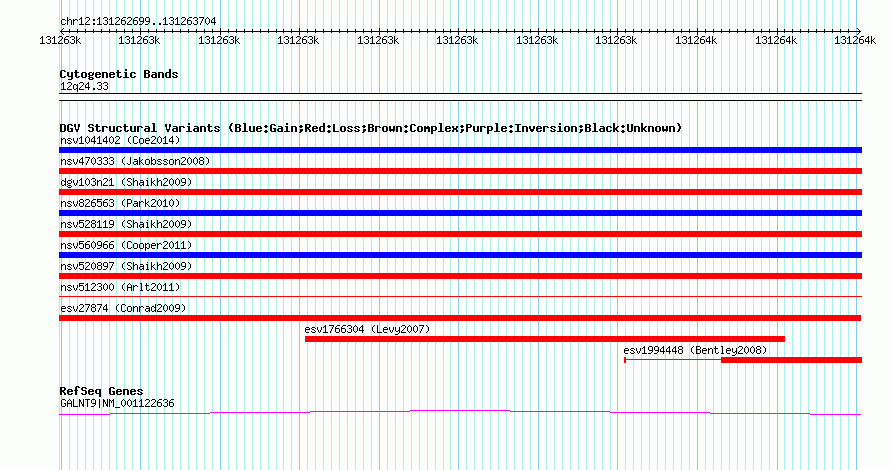Select the blue gain bar of nsv560966
Image resolution: width=890 pixels, height=470 pixels.
point(460,255)
